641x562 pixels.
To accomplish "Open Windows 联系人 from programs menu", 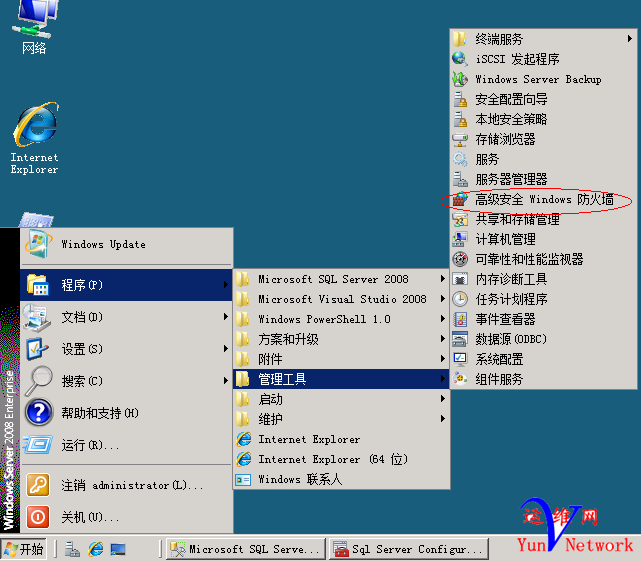I will tap(341, 479).
